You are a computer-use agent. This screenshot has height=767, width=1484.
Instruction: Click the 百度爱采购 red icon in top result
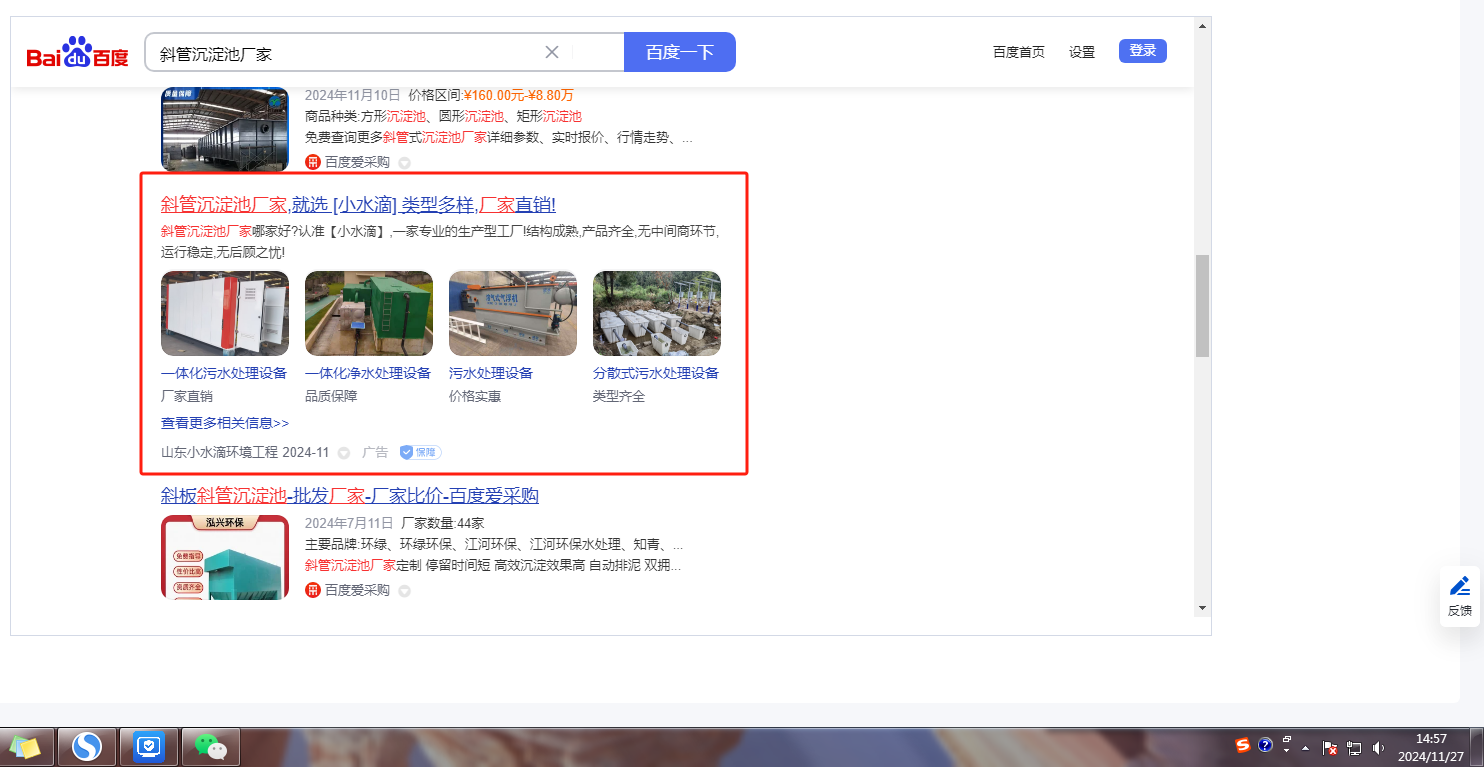pos(313,162)
